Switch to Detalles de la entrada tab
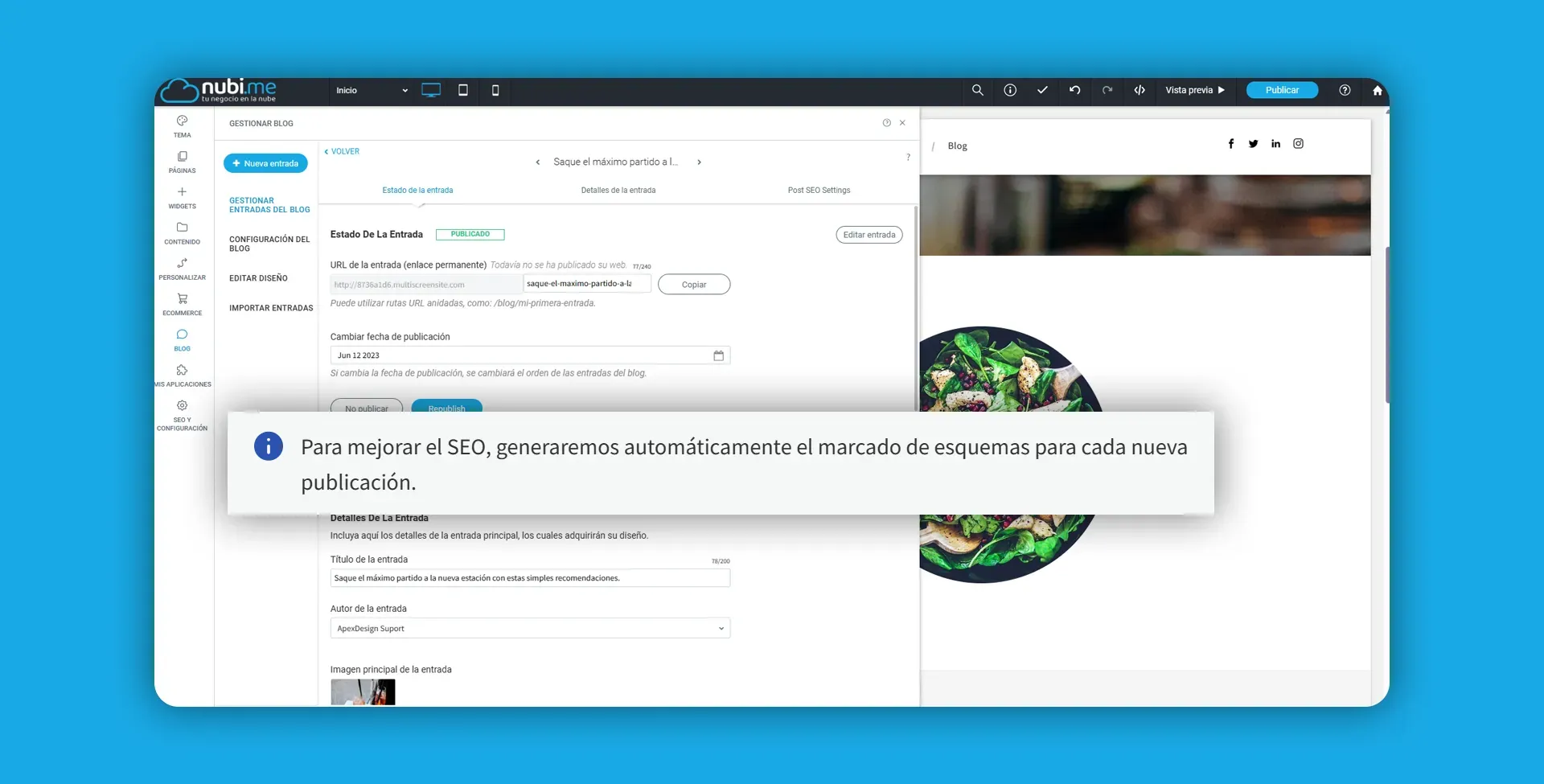The height and width of the screenshot is (784, 1544). click(618, 191)
